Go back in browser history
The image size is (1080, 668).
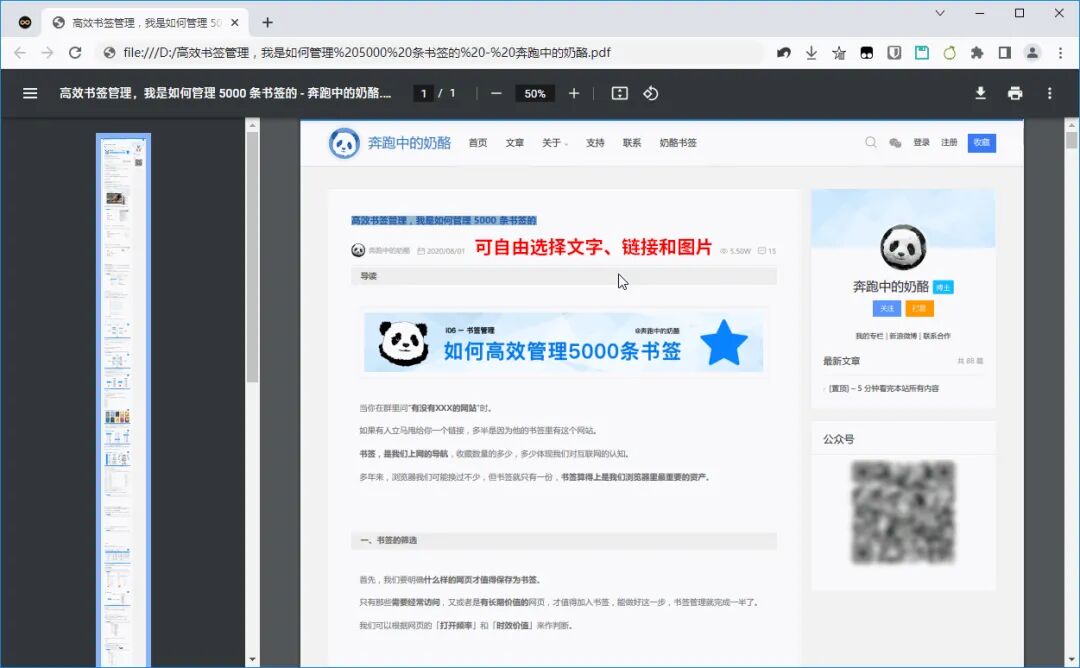(x=19, y=52)
